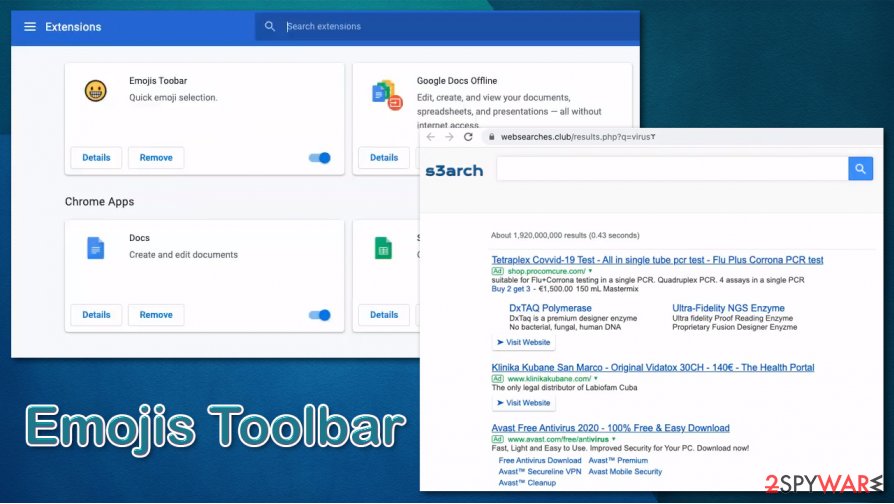
Task: Open the Avast Cleanup sitelink
Action: (x=527, y=483)
